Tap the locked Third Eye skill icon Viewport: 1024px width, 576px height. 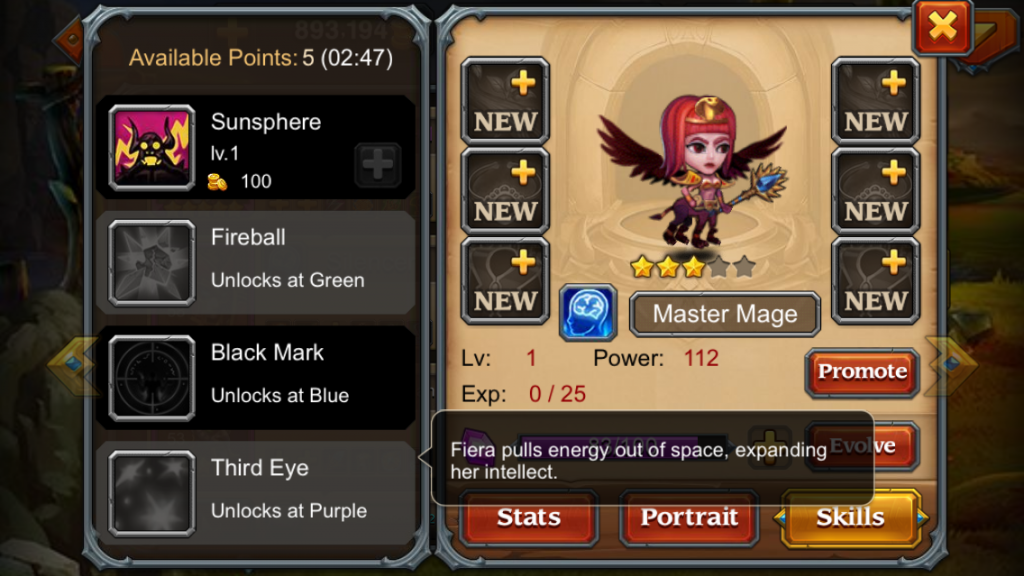(152, 494)
